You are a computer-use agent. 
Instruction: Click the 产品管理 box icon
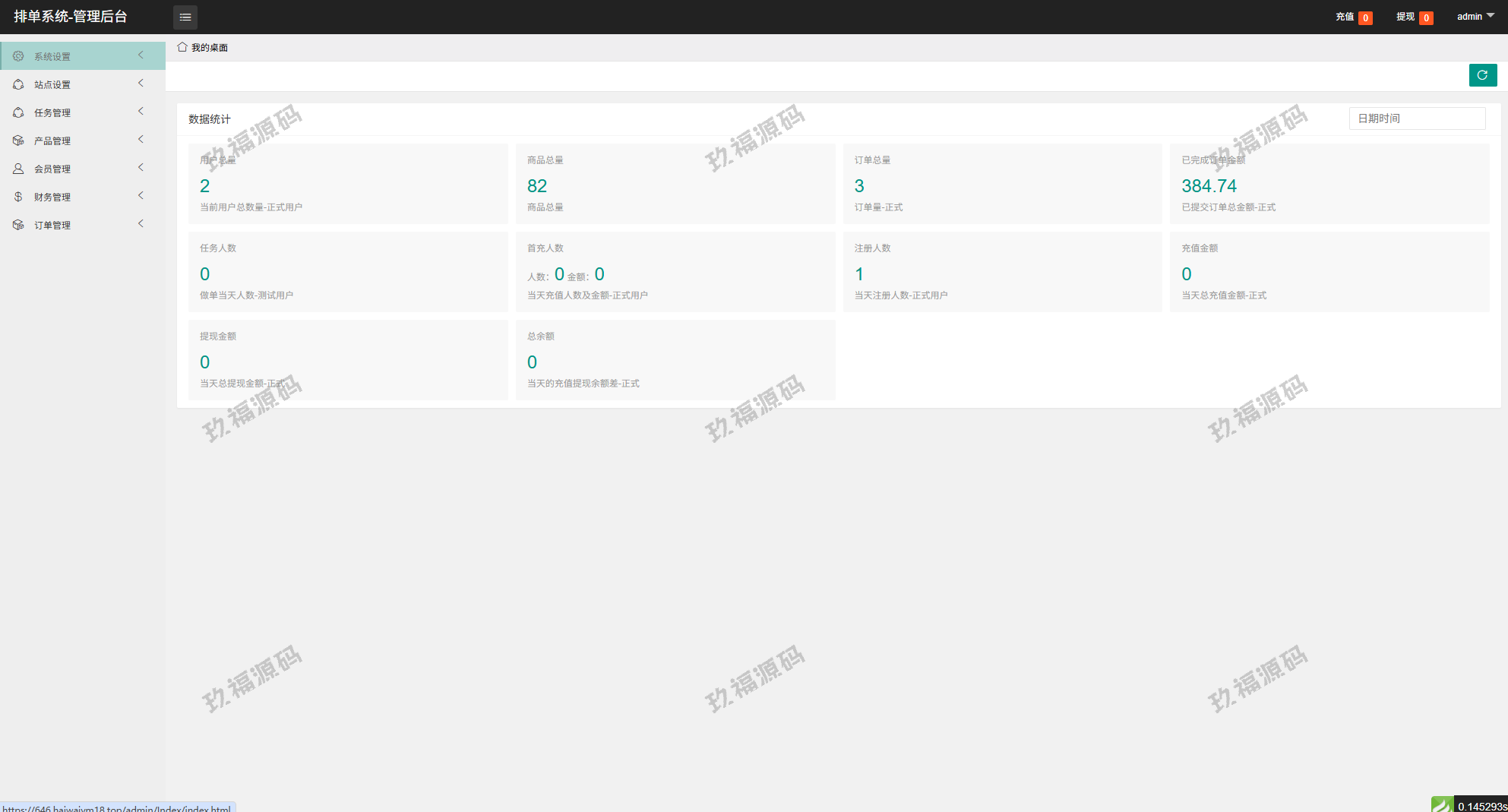coord(18,141)
